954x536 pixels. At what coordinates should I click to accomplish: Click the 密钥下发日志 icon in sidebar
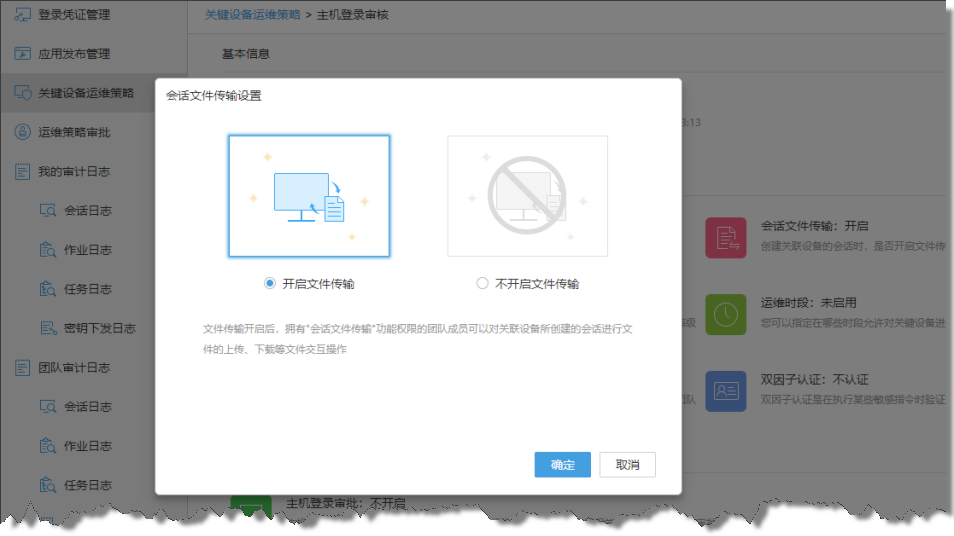[48, 328]
